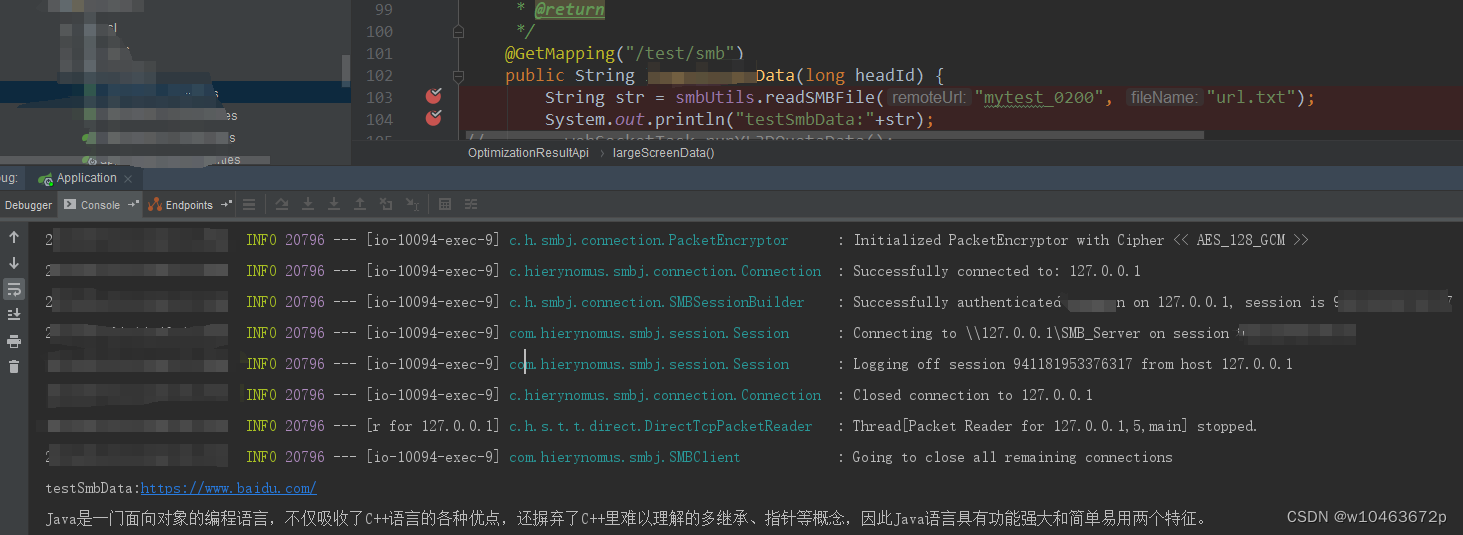The height and width of the screenshot is (535, 1463).
Task: Click the 'Thread[Packet Reader for 127.0.0.1' message
Action: (x=1055, y=426)
